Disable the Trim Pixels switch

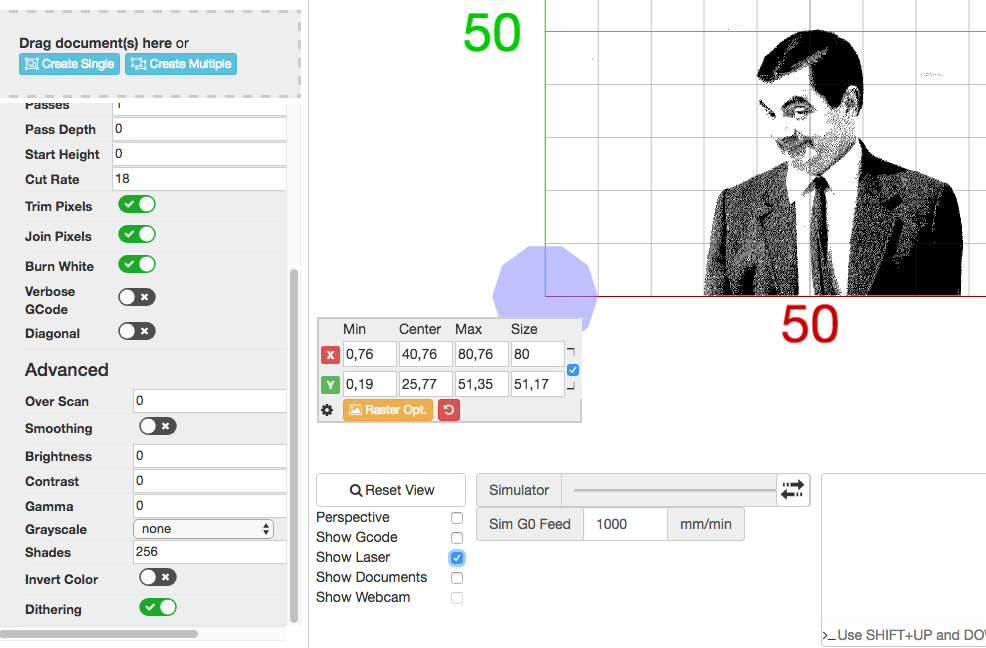pos(137,204)
